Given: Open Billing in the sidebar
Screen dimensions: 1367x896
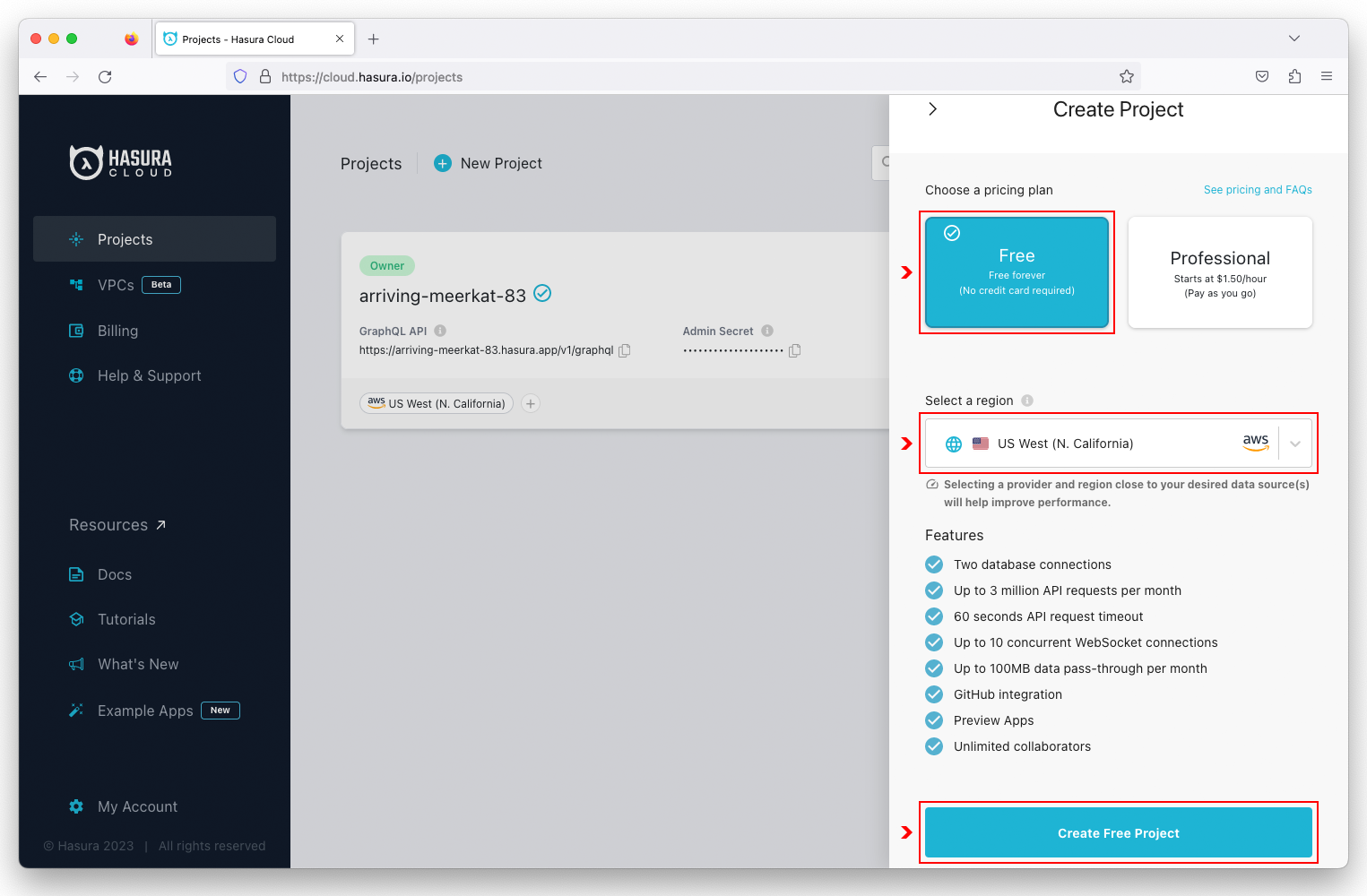Looking at the screenshot, I should [x=117, y=331].
